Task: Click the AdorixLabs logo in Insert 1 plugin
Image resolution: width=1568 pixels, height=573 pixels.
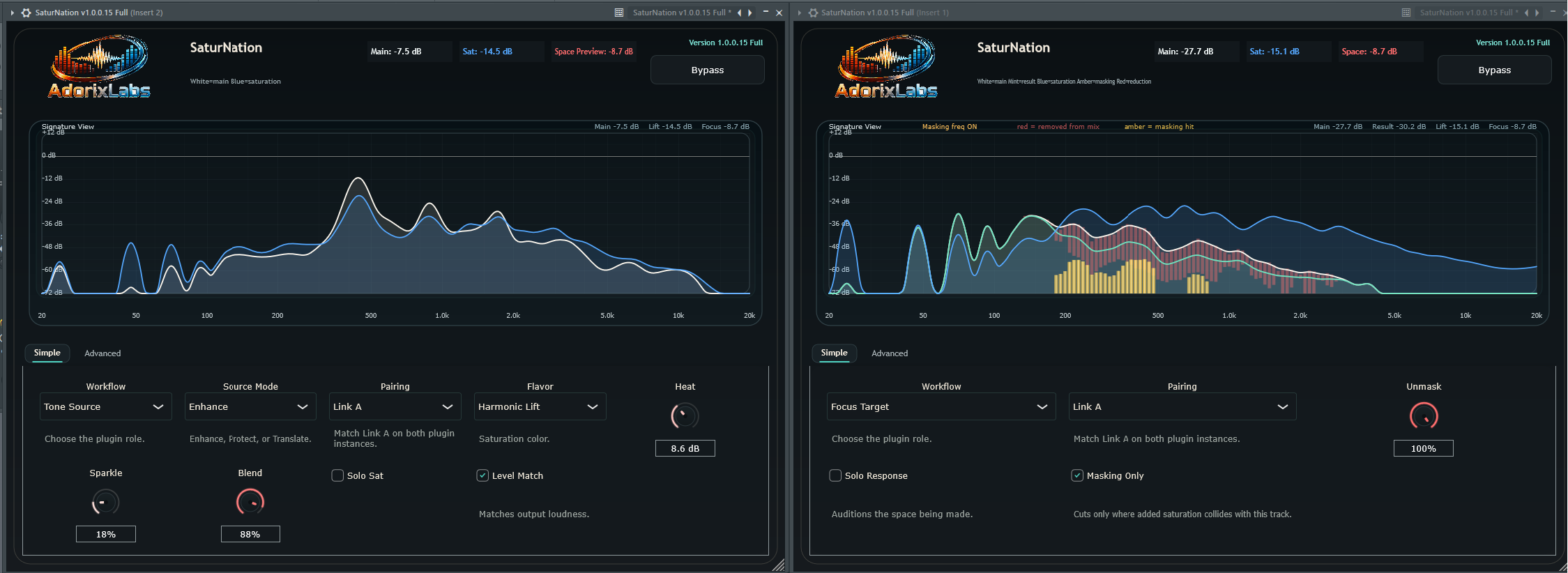Action: click(x=886, y=67)
